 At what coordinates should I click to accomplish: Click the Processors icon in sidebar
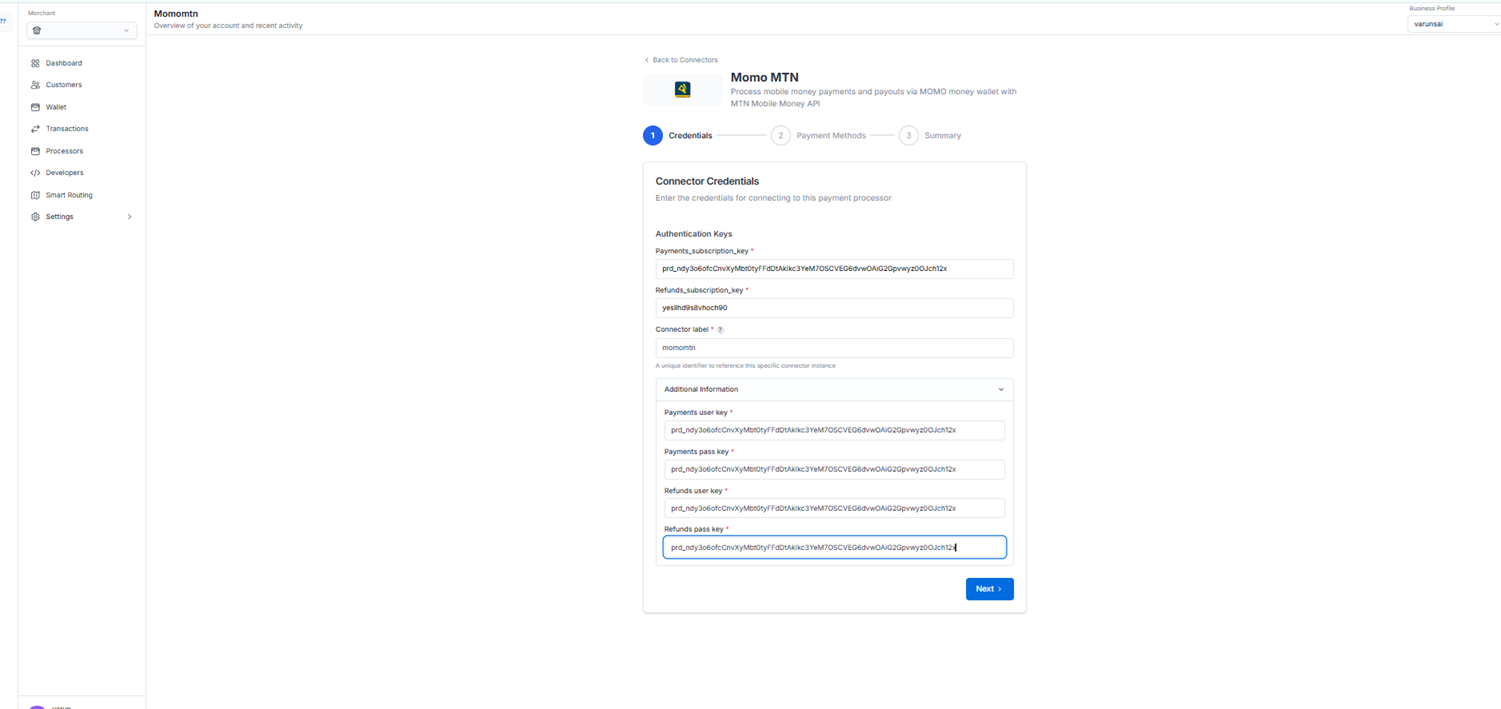(x=35, y=151)
